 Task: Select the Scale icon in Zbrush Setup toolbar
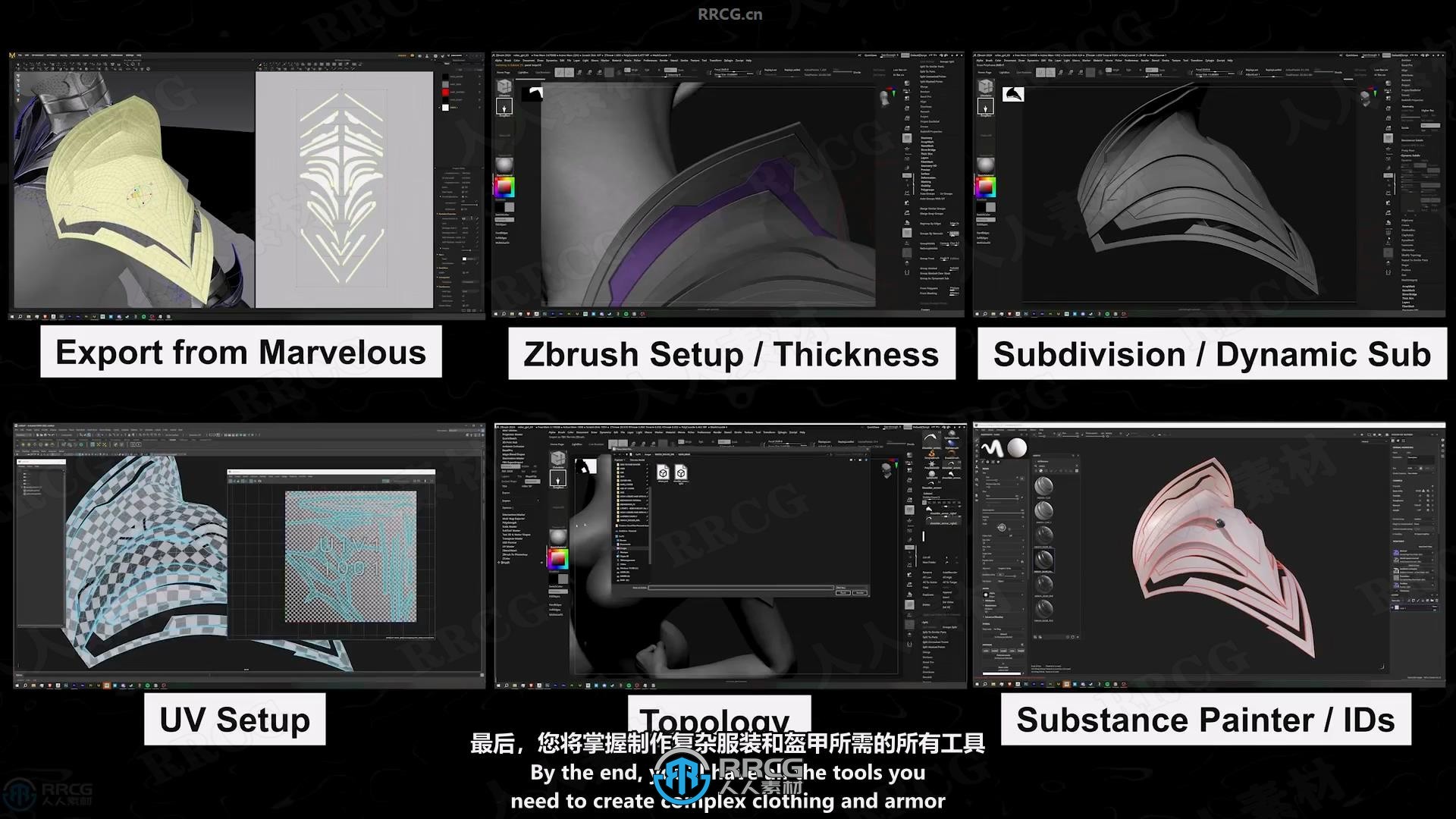[589, 72]
